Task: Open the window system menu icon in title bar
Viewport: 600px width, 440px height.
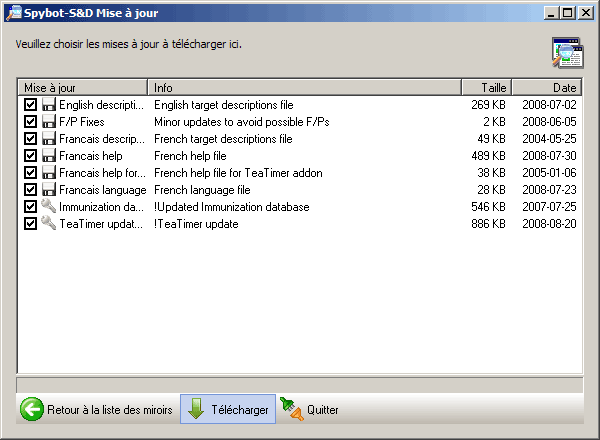Action: point(12,13)
